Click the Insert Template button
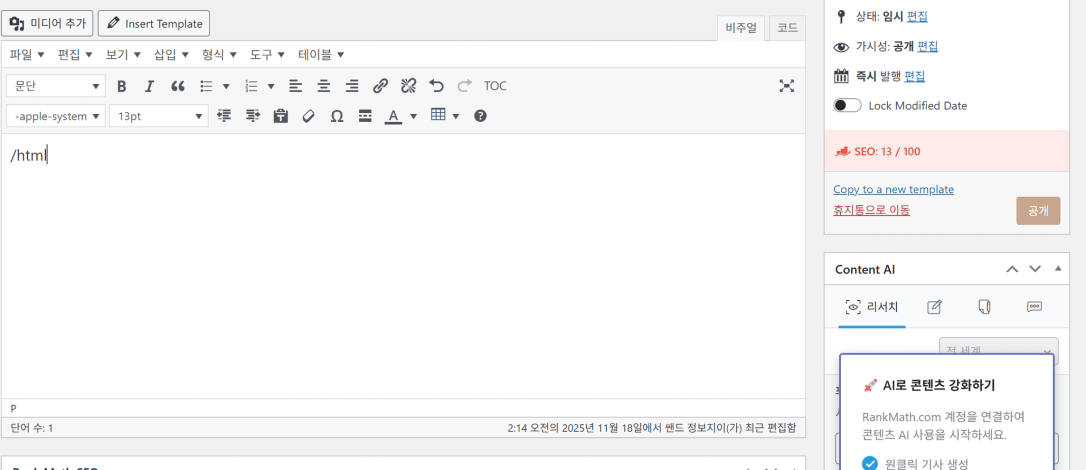Image resolution: width=1086 pixels, height=470 pixels. point(154,24)
